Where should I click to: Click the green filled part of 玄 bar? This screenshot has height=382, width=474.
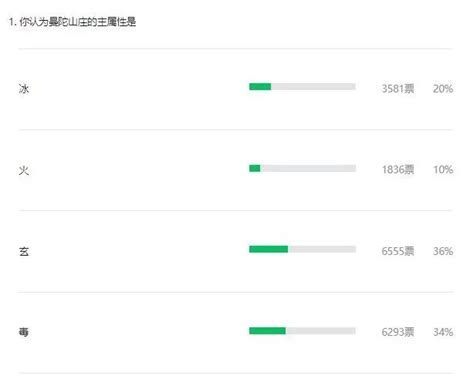click(x=268, y=249)
